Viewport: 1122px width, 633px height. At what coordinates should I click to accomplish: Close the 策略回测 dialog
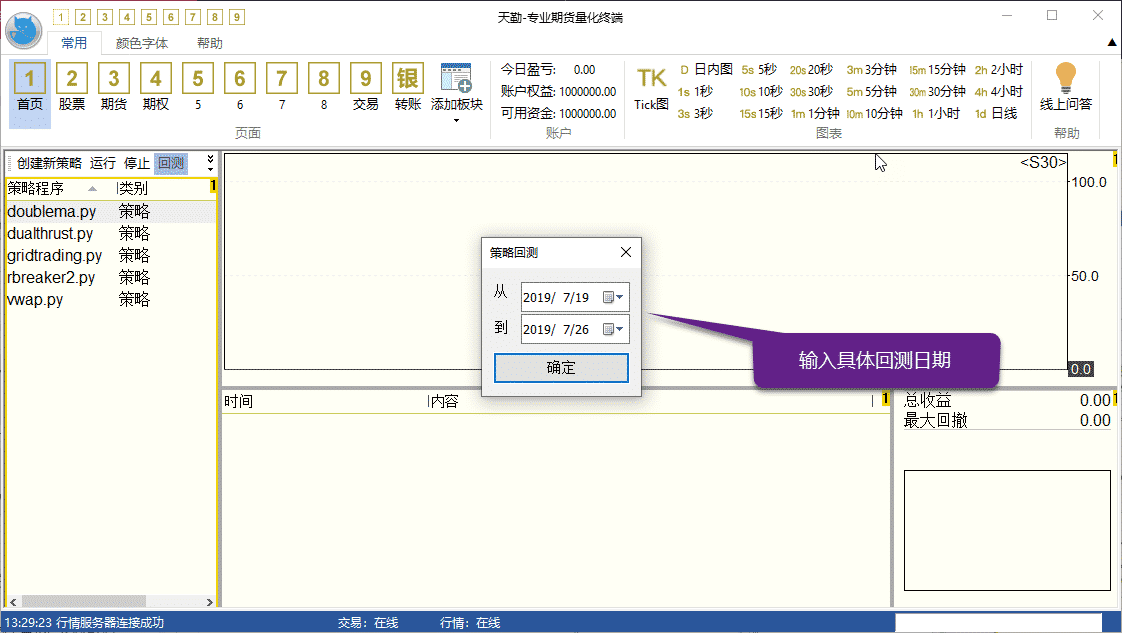[626, 252]
